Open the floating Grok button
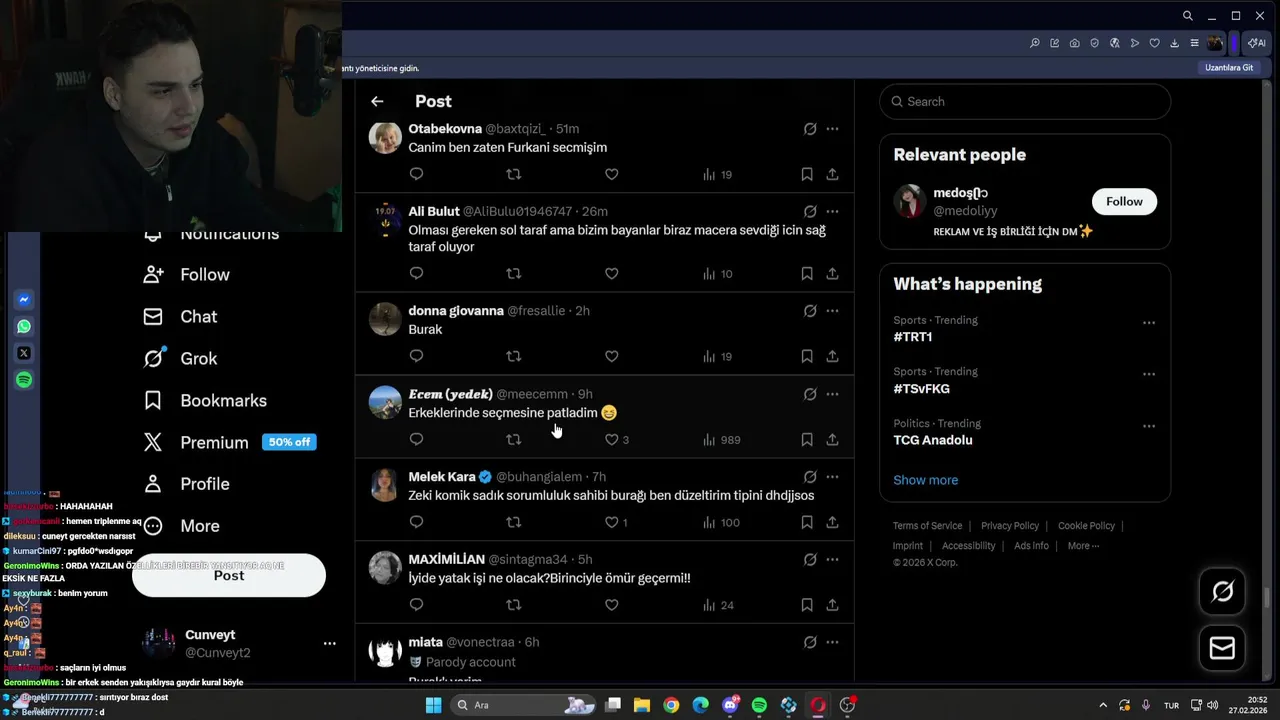Viewport: 1280px width, 720px height. pos(1222,592)
